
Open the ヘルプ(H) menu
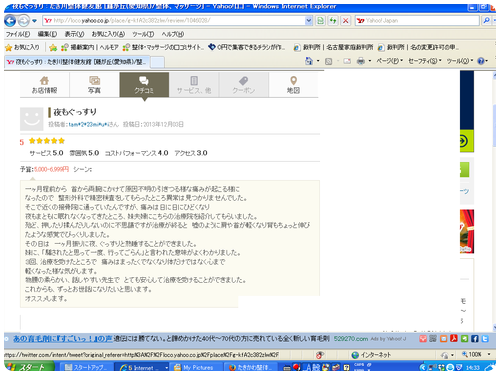[173, 34]
